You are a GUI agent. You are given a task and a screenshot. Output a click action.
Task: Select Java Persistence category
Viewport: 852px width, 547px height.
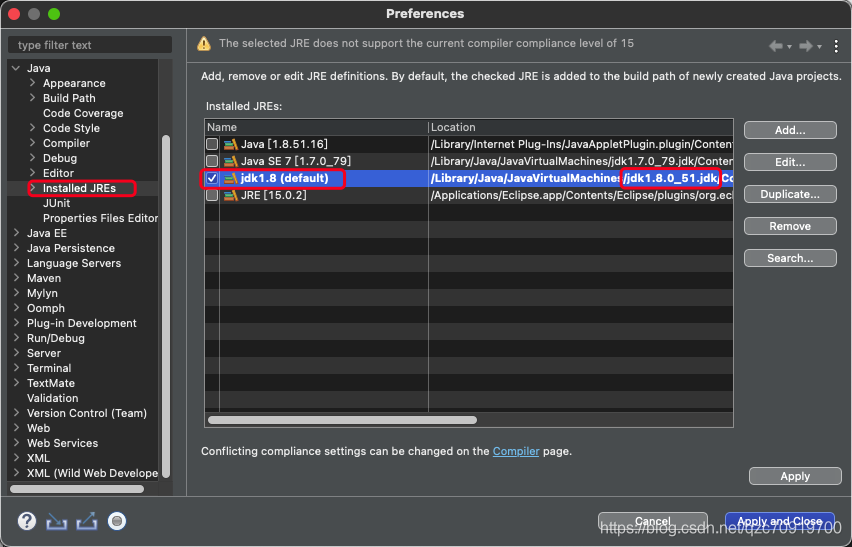71,248
